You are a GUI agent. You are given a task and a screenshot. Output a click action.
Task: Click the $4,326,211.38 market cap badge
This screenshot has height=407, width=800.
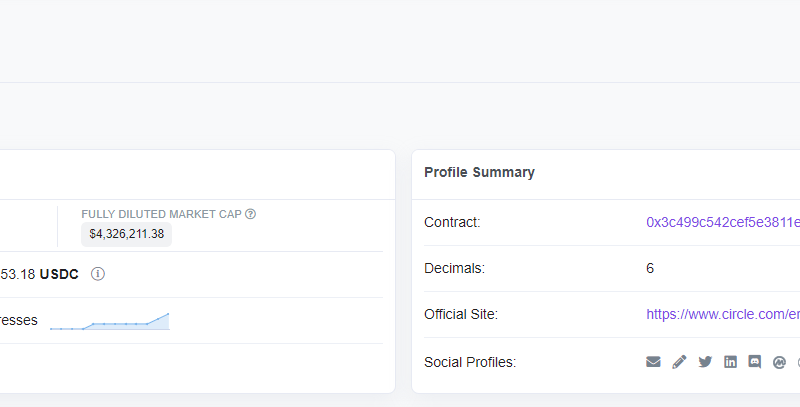click(126, 234)
